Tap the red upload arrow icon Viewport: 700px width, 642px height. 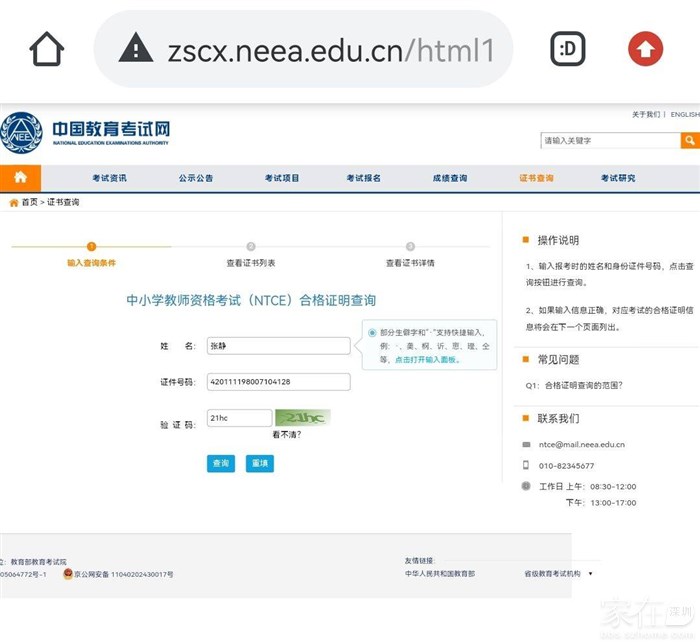pyautogui.click(x=645, y=49)
